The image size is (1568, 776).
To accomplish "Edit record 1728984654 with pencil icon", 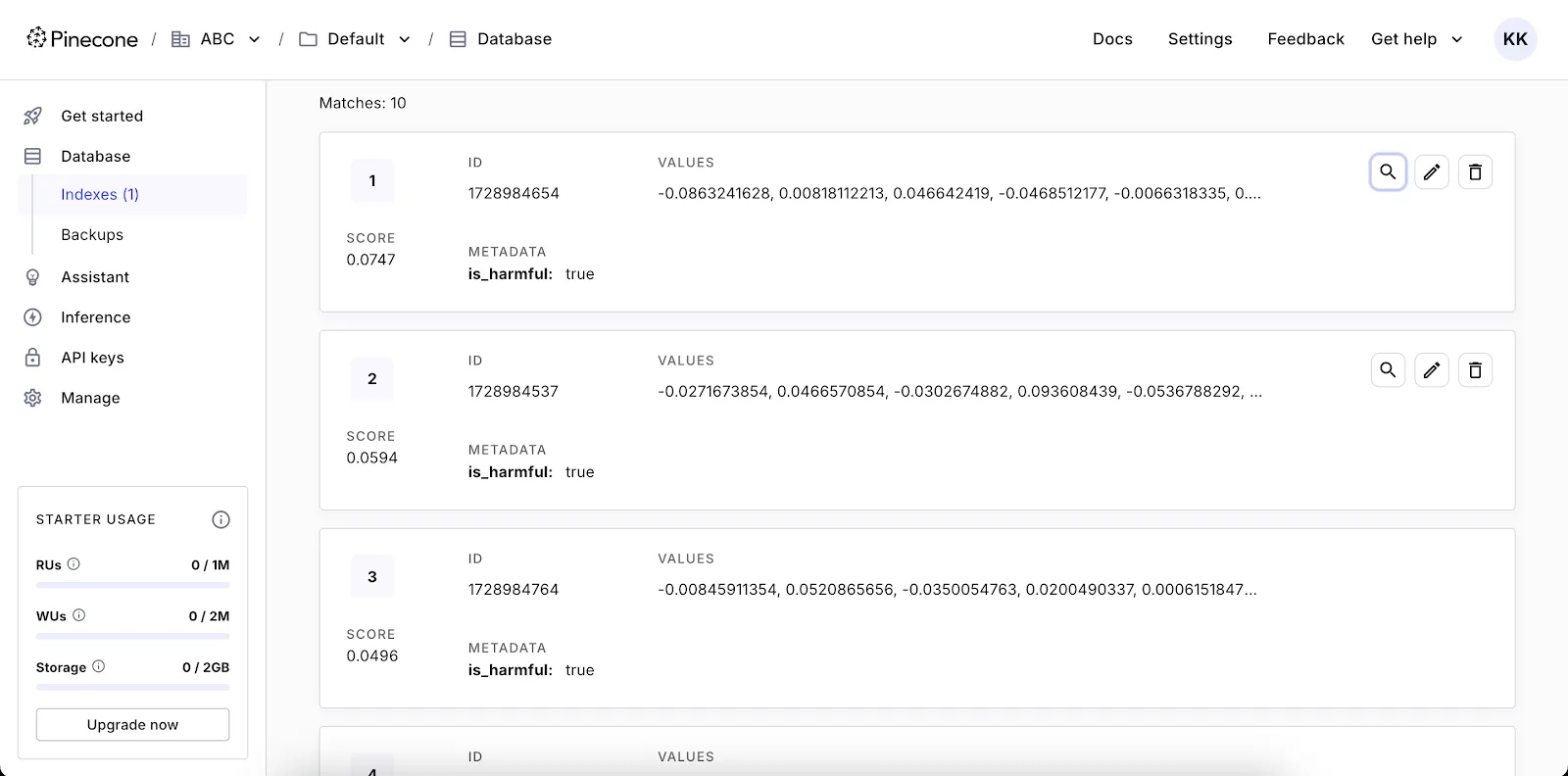I will 1432,172.
